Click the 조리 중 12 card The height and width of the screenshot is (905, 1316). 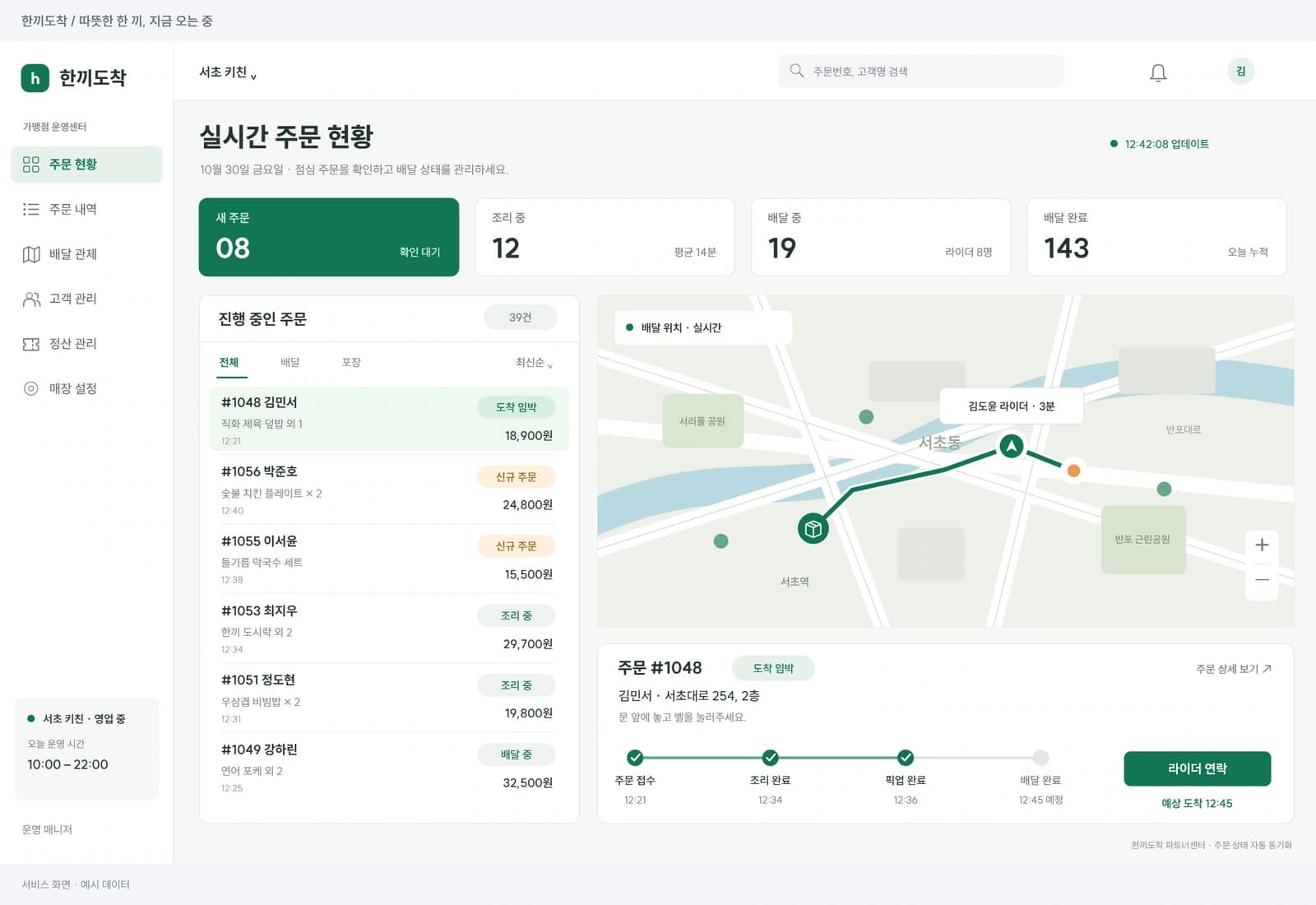605,237
